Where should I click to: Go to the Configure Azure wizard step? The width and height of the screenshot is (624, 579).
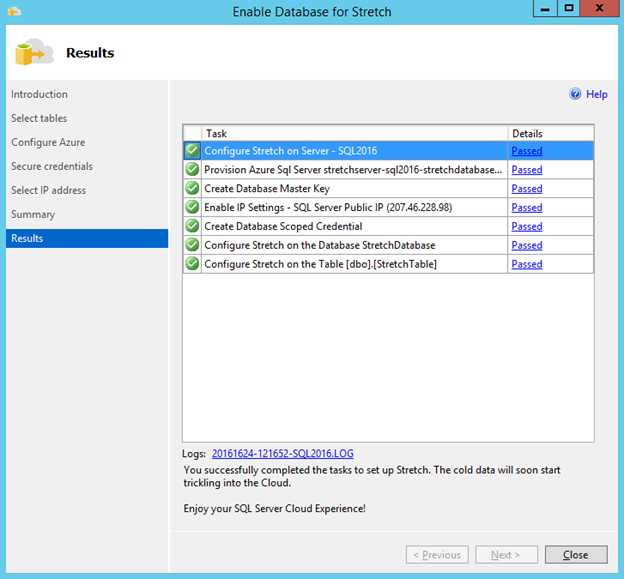pos(48,142)
